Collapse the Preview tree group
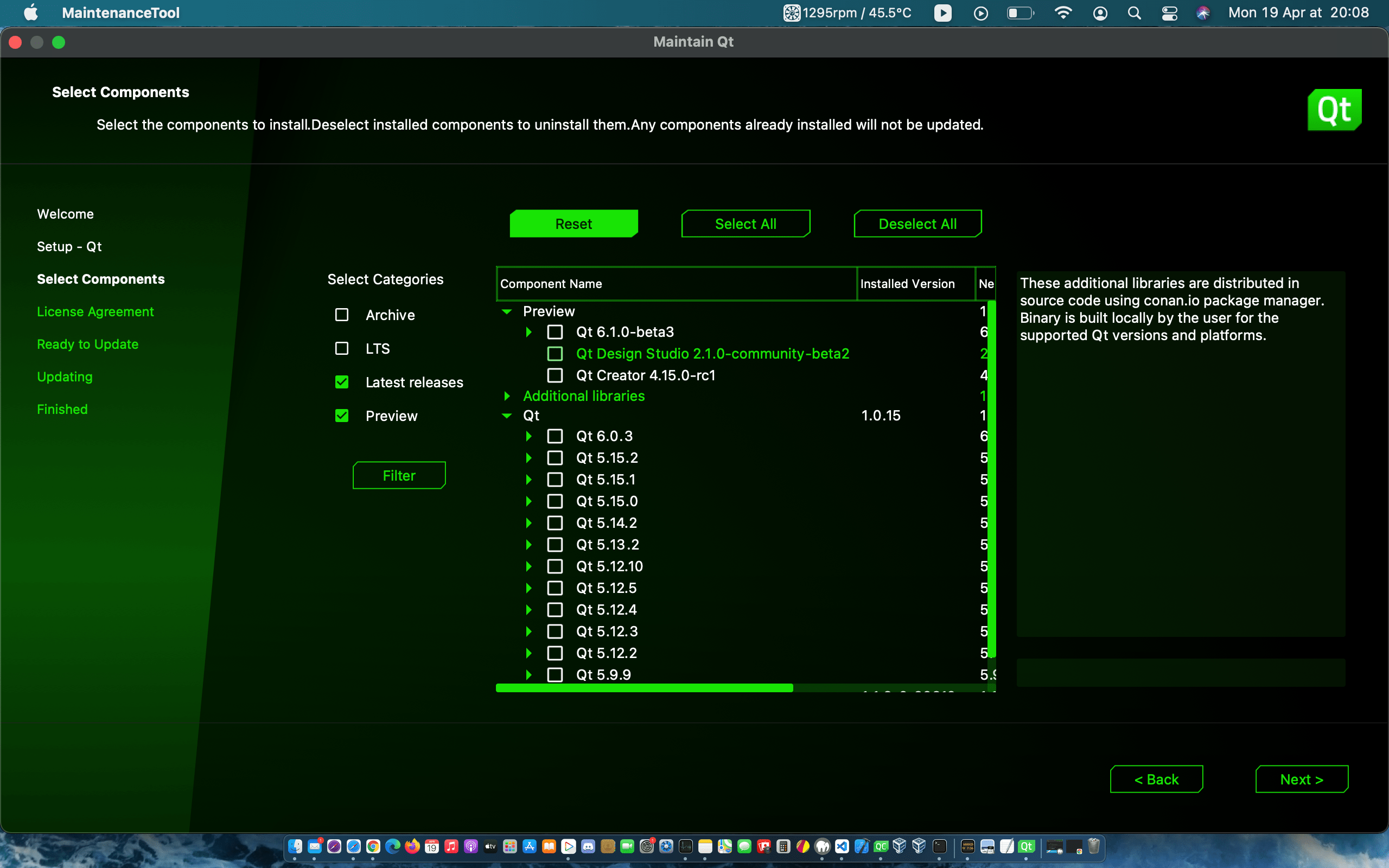 pyautogui.click(x=507, y=312)
